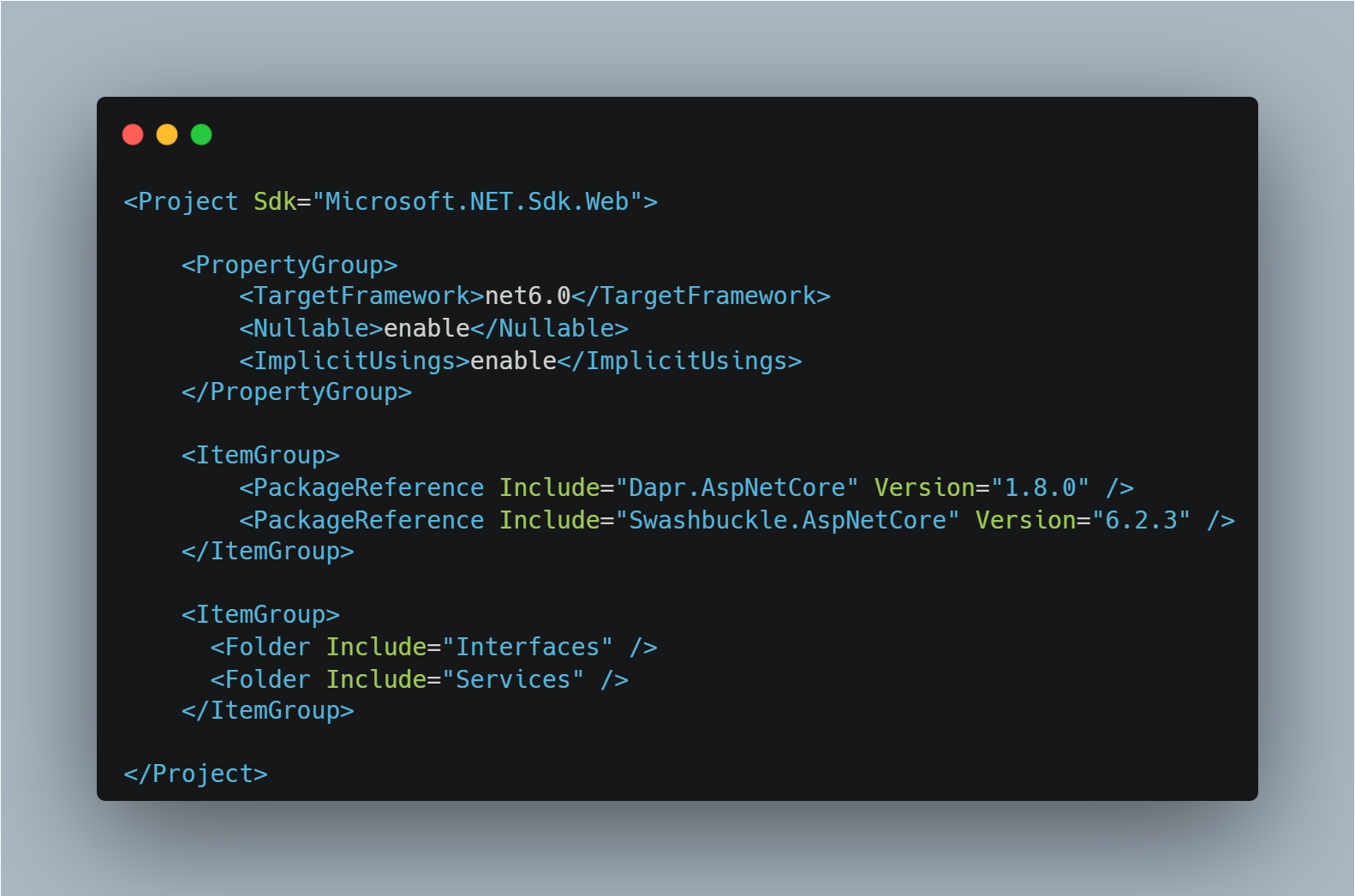Image resolution: width=1355 pixels, height=896 pixels.
Task: Click the closing PropertyGroup tag
Action: click(x=296, y=391)
